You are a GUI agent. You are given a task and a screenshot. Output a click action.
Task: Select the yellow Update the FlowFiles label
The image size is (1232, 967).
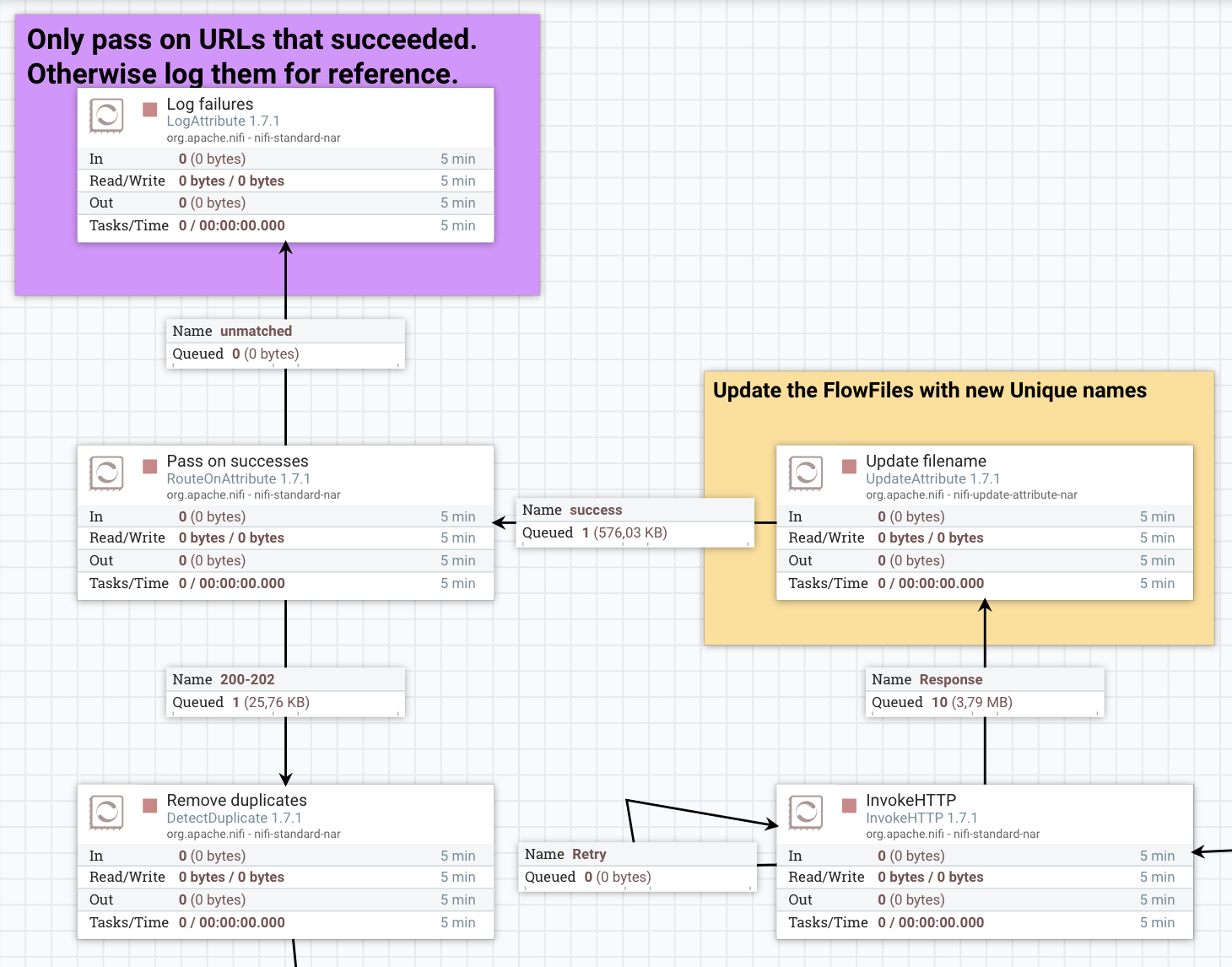(959, 508)
